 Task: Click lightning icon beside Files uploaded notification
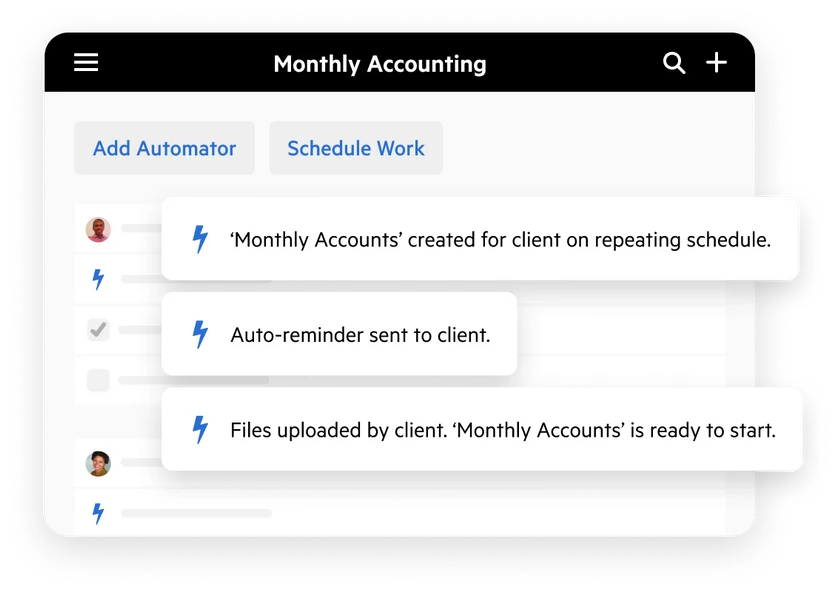click(200, 430)
